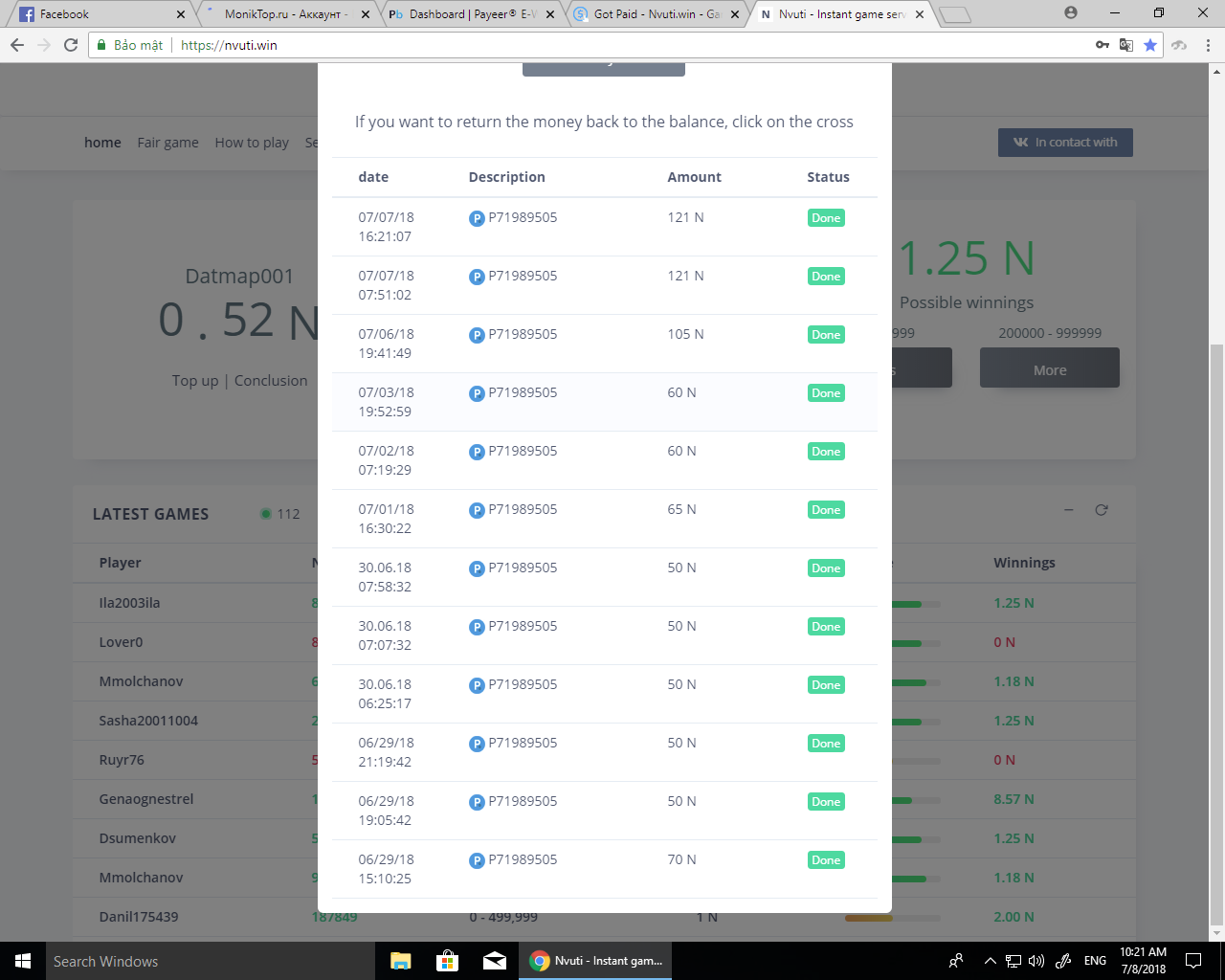1225x980 pixels.
Task: Click the date column header
Action: point(373,177)
